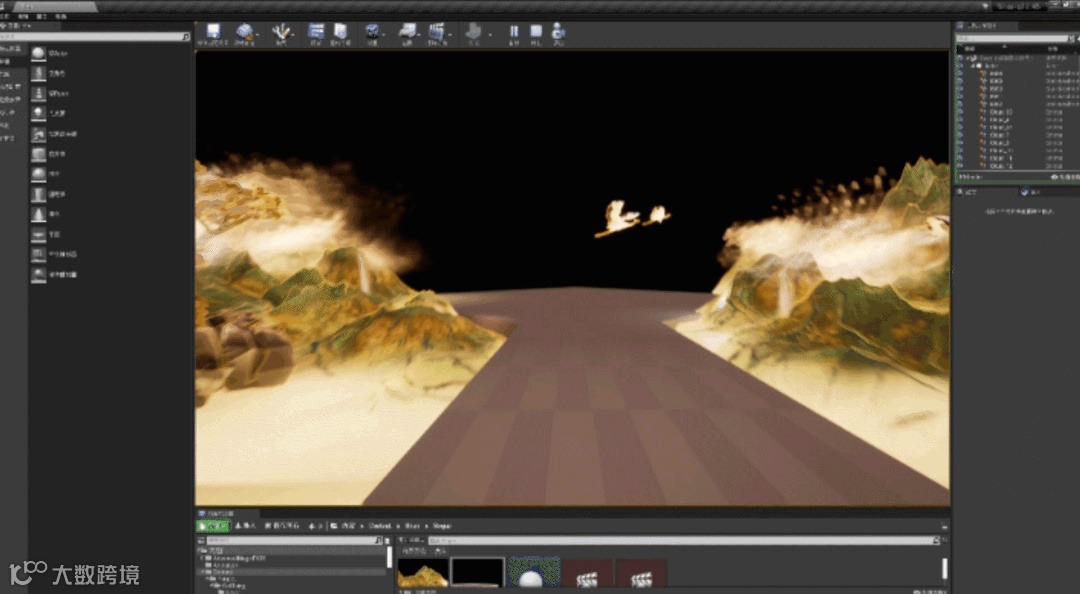
Task: Click the greyed-out Build toolbar icon
Action: point(473,32)
